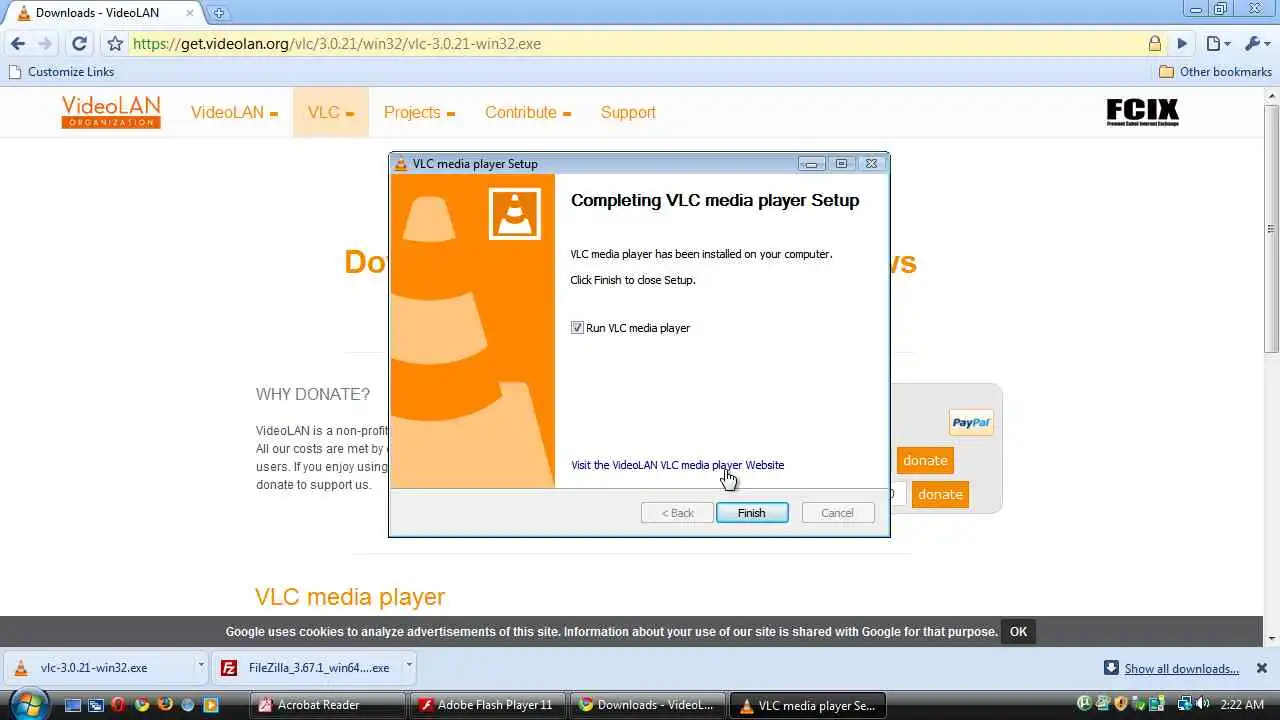Reload the page with the refresh icon

80,44
